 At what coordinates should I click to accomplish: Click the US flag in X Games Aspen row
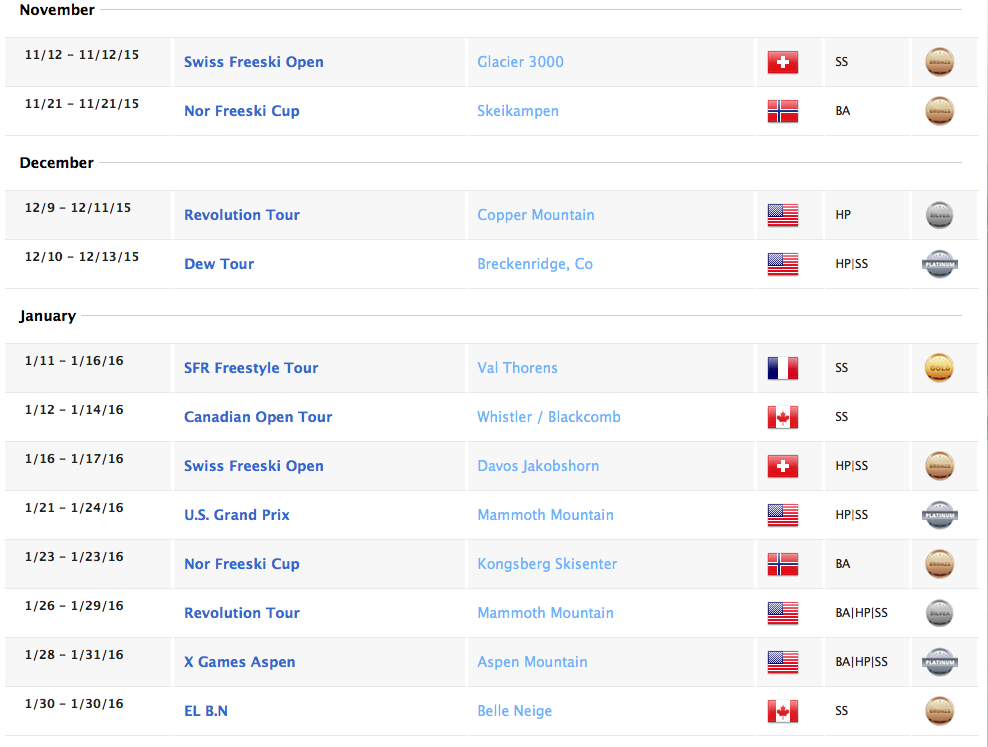pos(782,662)
